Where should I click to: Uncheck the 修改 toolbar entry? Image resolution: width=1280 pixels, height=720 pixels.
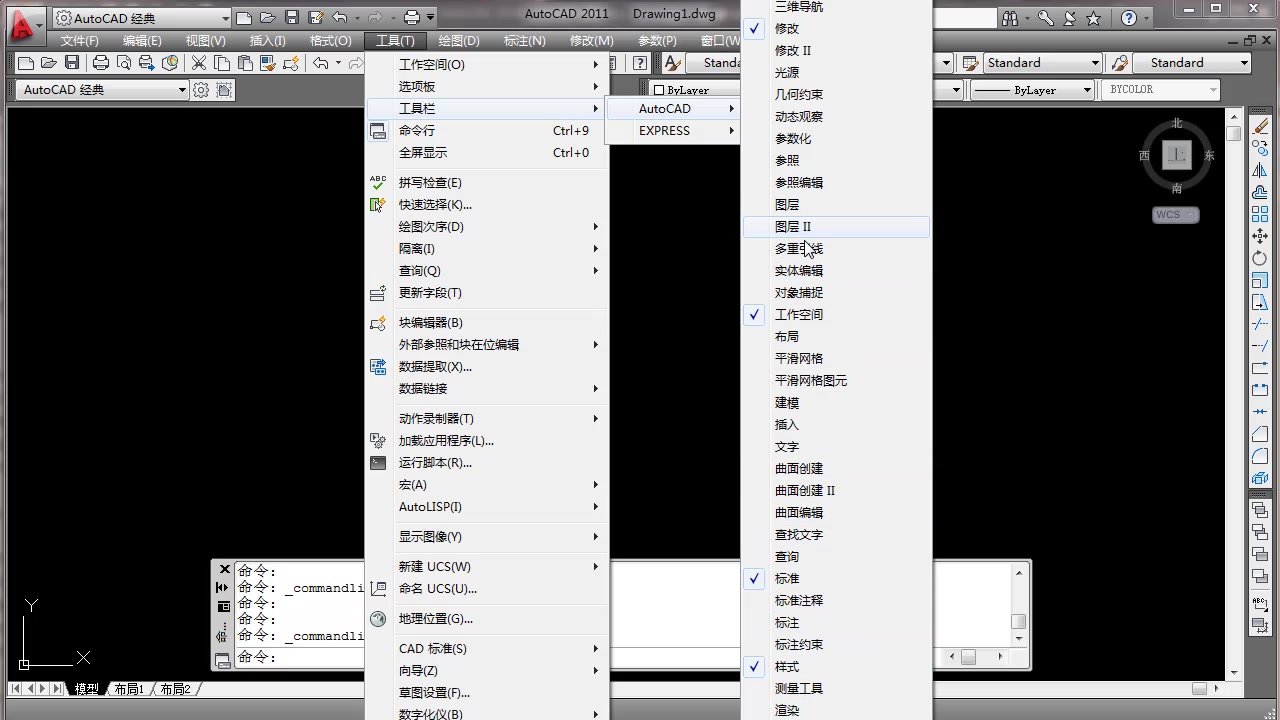pos(836,29)
